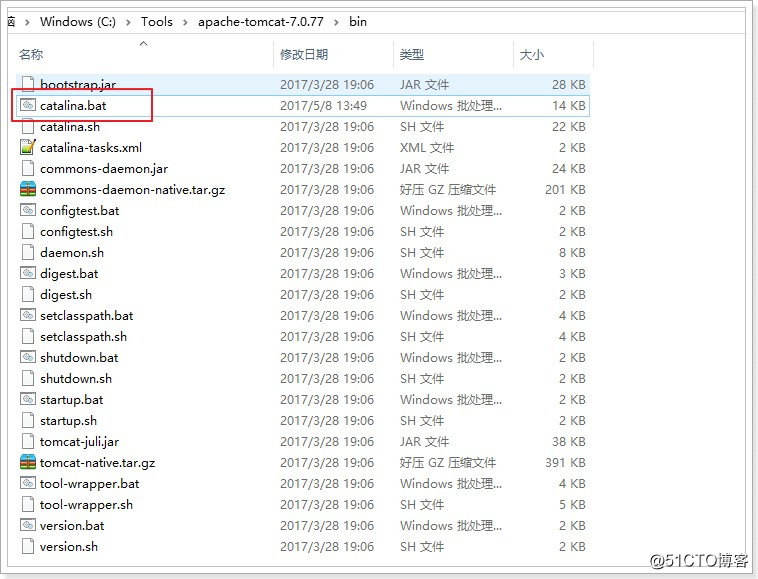Click the version.bat batch file icon
The width and height of the screenshot is (758, 579).
(28, 525)
